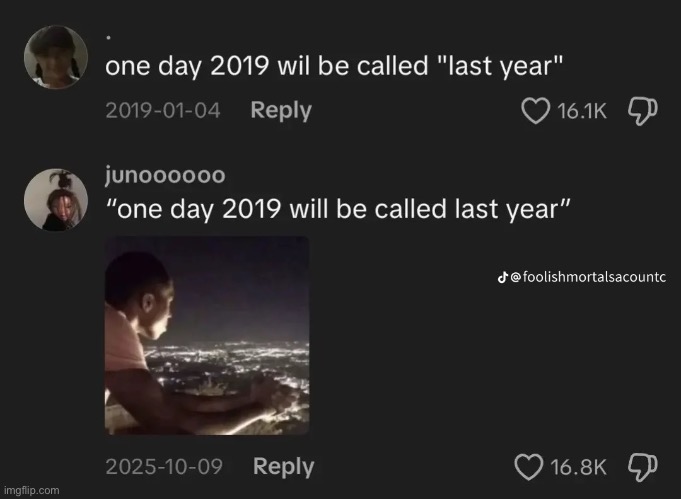Click the dot username above first comment
The height and width of the screenshot is (499, 681).
tap(109, 35)
